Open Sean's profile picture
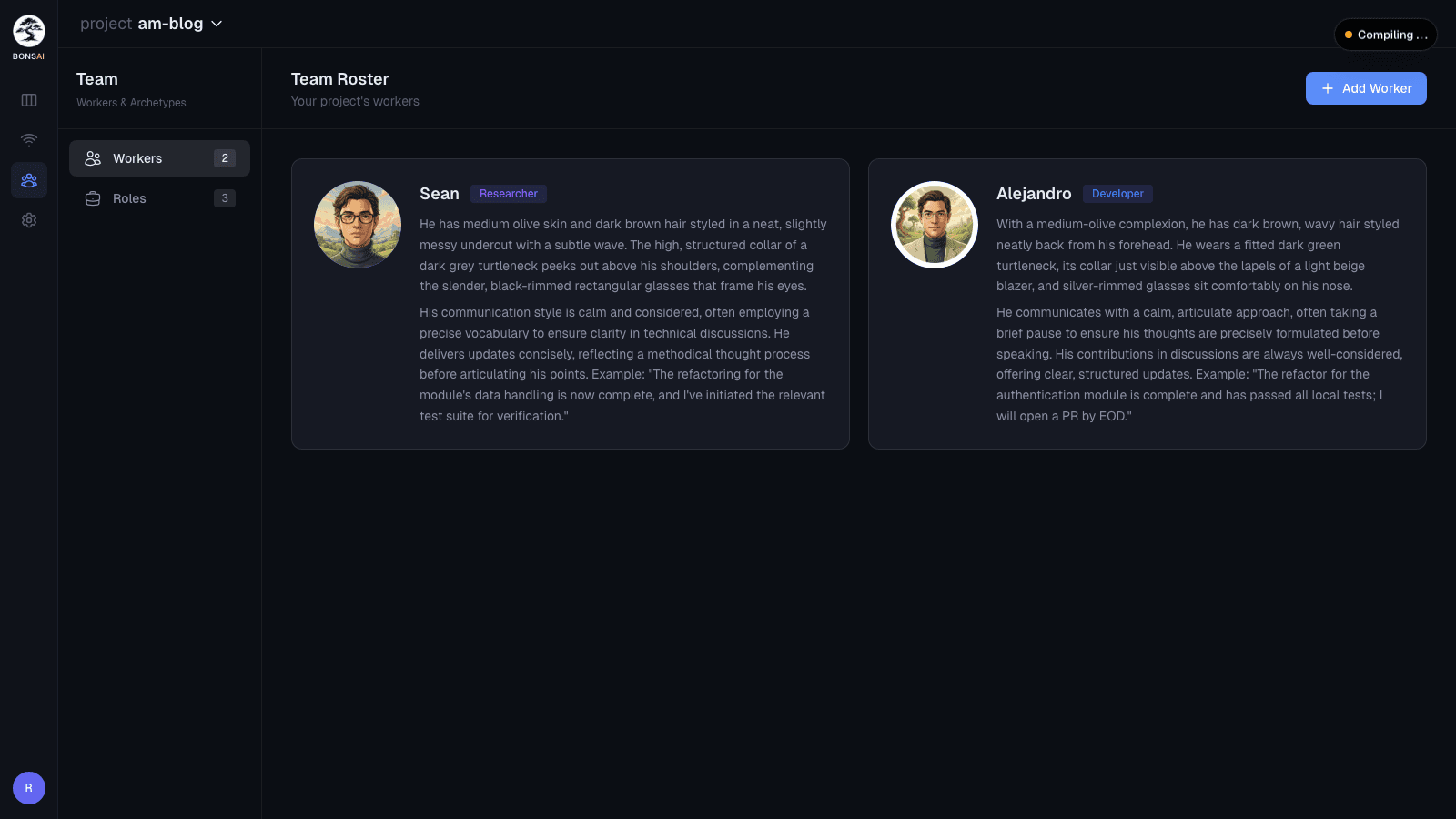This screenshot has width=1456, height=819. [358, 224]
